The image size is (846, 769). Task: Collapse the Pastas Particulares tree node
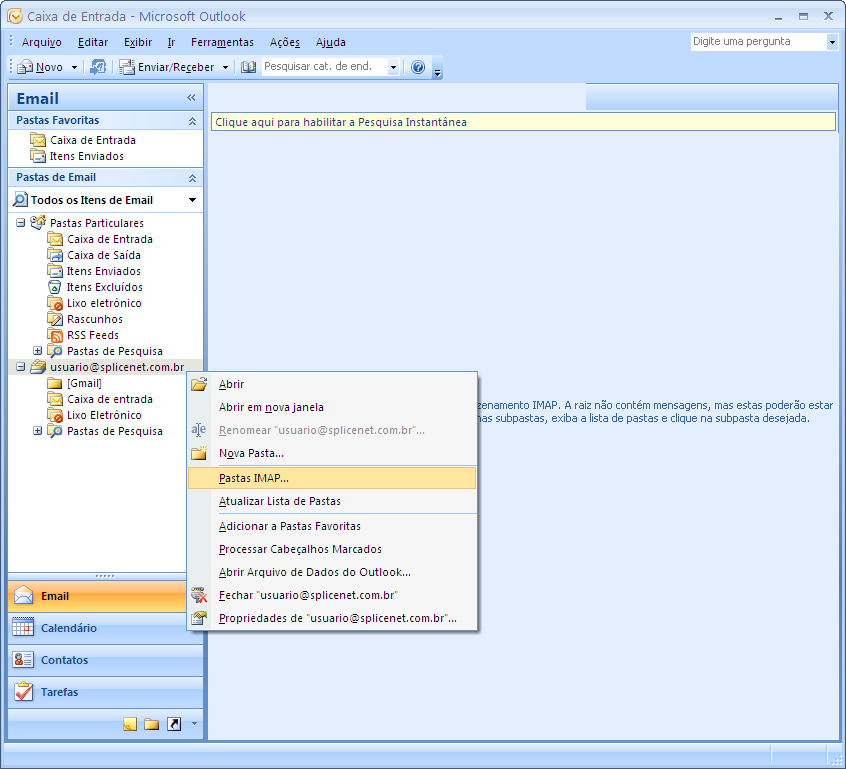click(x=21, y=222)
